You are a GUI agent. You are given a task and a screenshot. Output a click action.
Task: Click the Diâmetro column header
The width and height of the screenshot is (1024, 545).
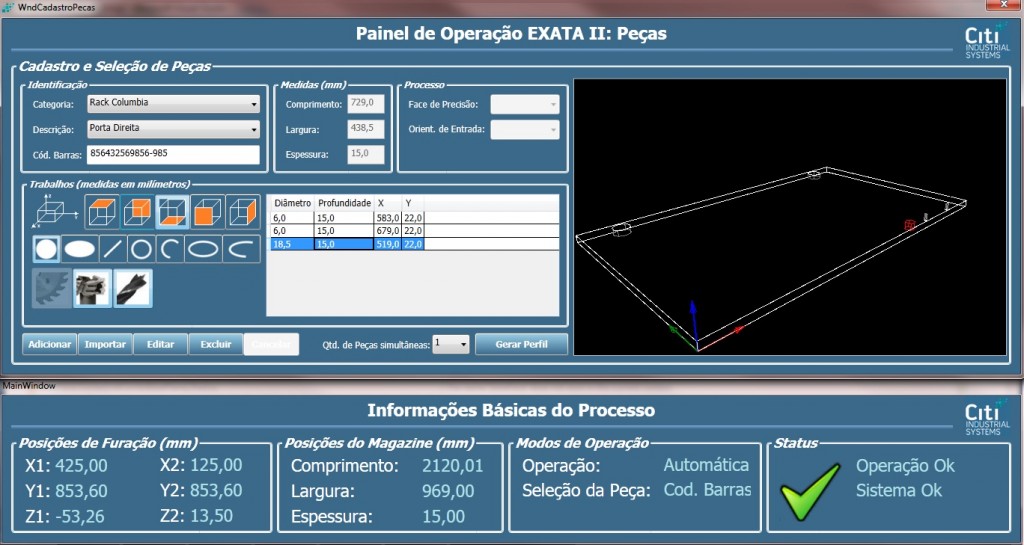pos(292,203)
